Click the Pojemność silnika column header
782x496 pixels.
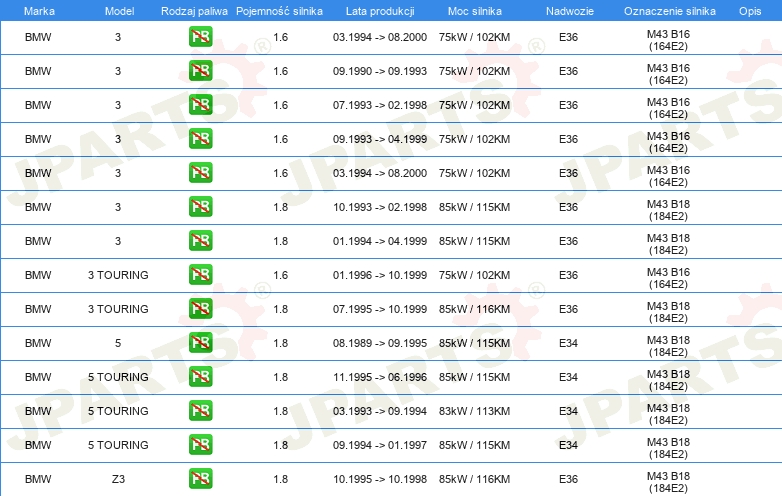(x=279, y=11)
